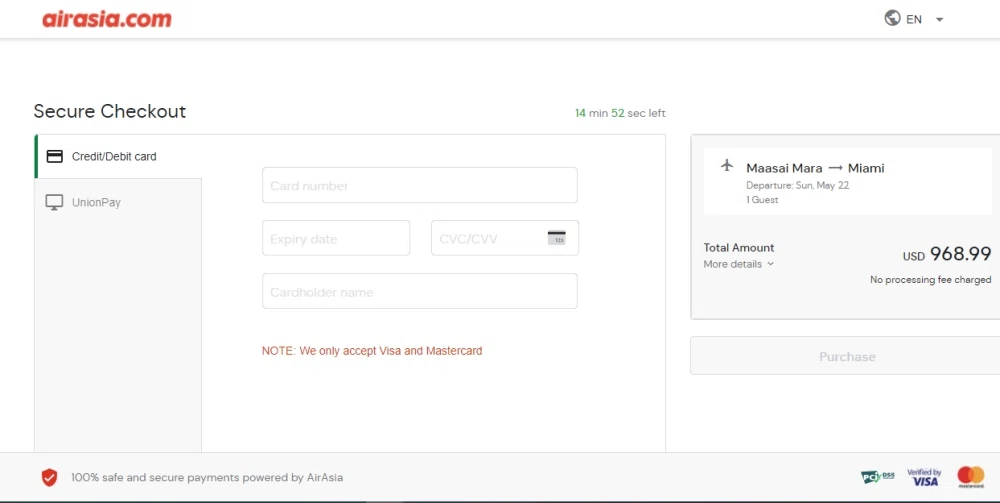The width and height of the screenshot is (1000, 503).
Task: Click the Secure Checkout heading
Action: point(110,112)
